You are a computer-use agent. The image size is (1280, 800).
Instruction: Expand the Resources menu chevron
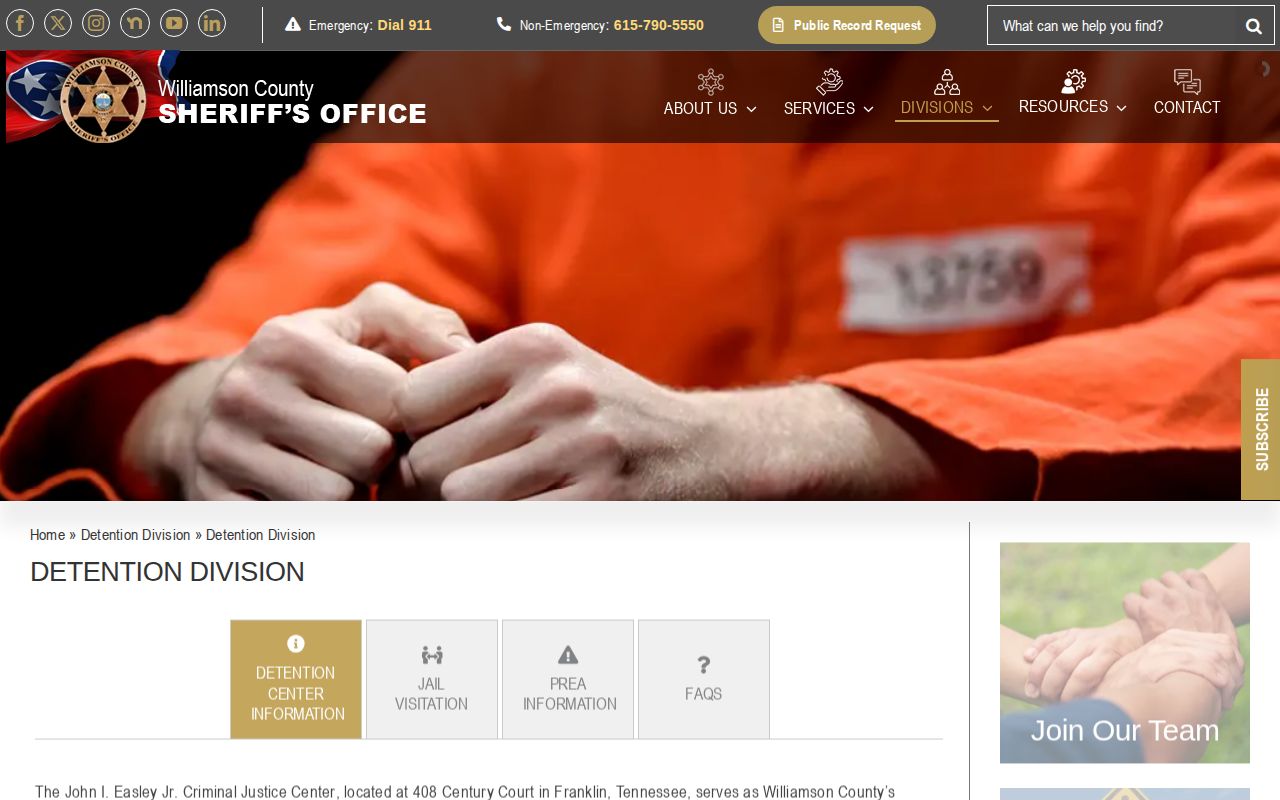pyautogui.click(x=1121, y=108)
